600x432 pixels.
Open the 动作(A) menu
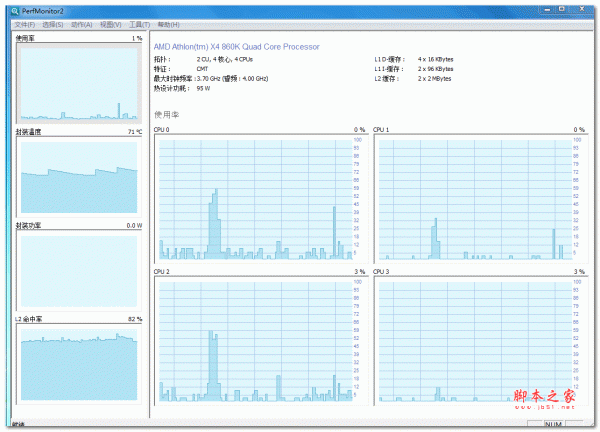pyautogui.click(x=82, y=25)
